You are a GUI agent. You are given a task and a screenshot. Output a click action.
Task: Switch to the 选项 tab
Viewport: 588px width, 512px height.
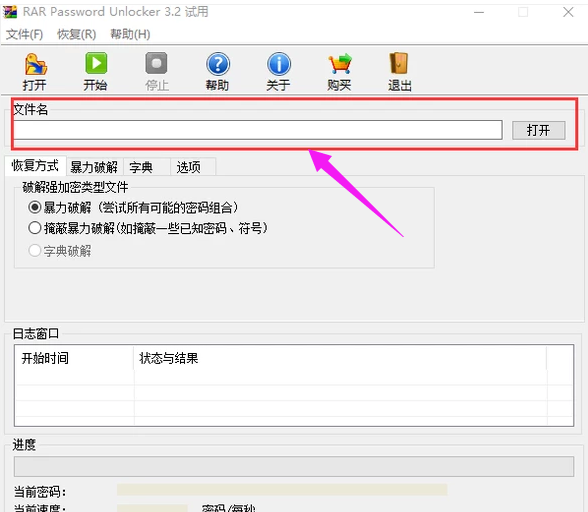click(193, 167)
